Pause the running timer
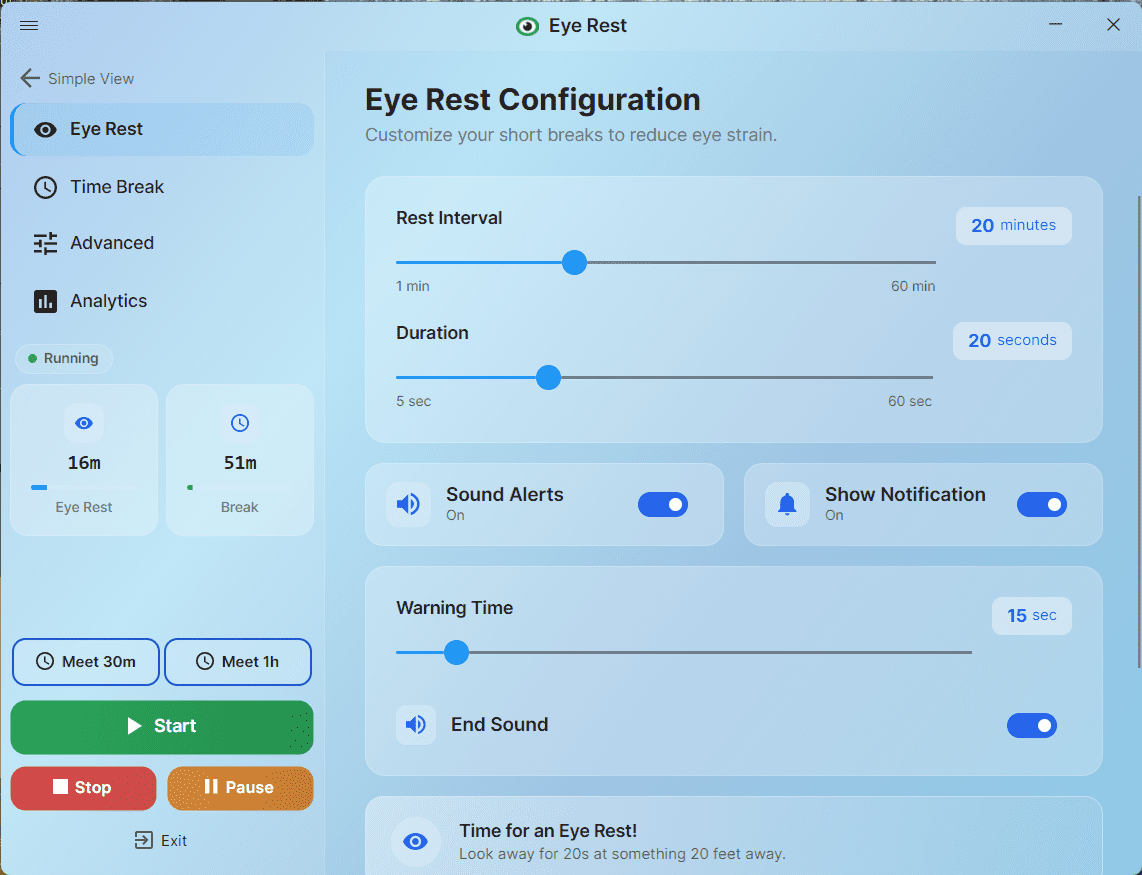 [x=240, y=788]
